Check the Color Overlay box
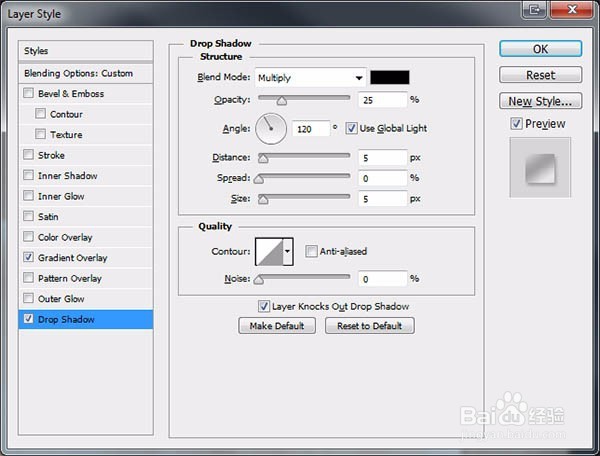The image size is (600, 456). point(28,236)
